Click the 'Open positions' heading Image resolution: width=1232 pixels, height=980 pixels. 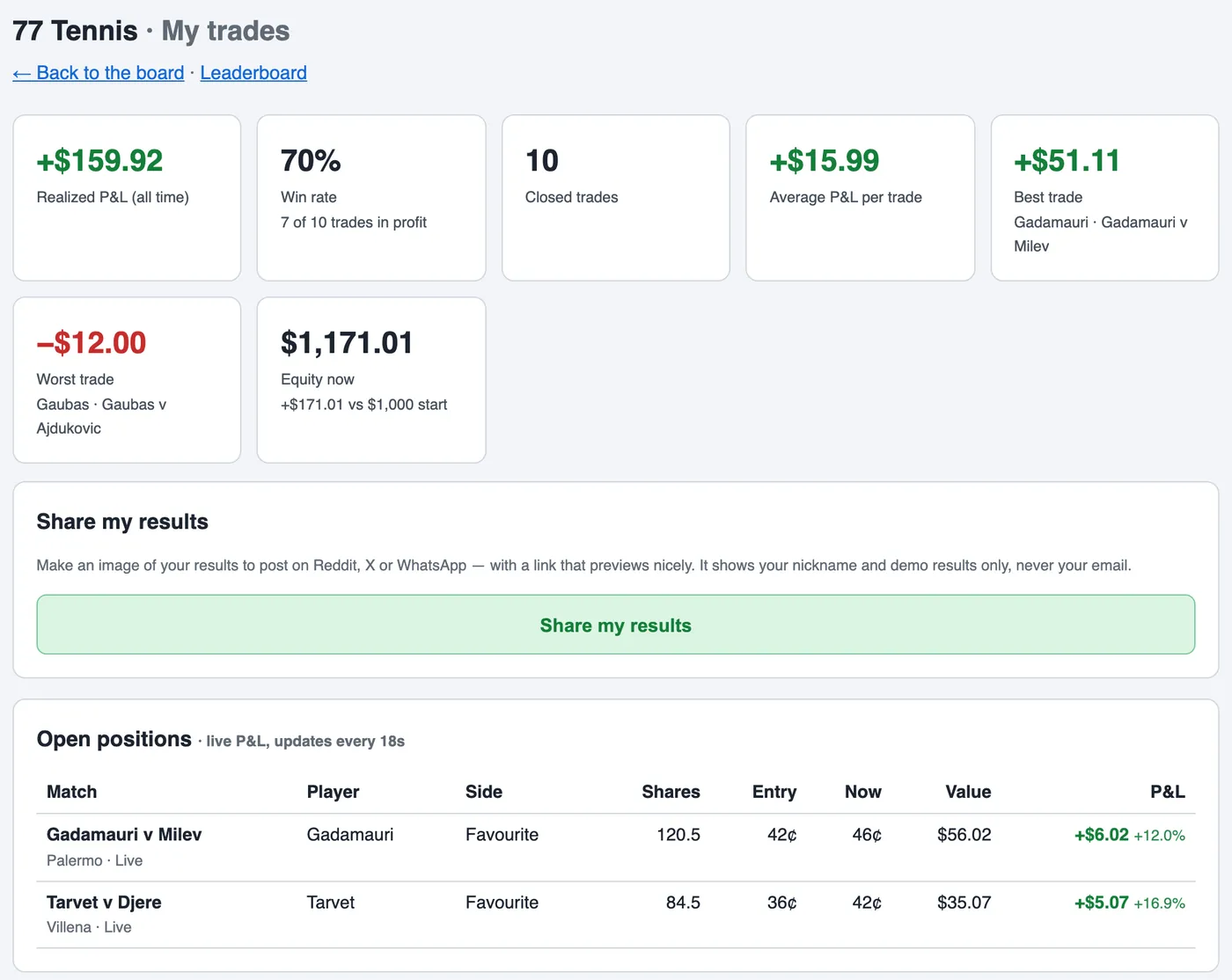click(114, 739)
